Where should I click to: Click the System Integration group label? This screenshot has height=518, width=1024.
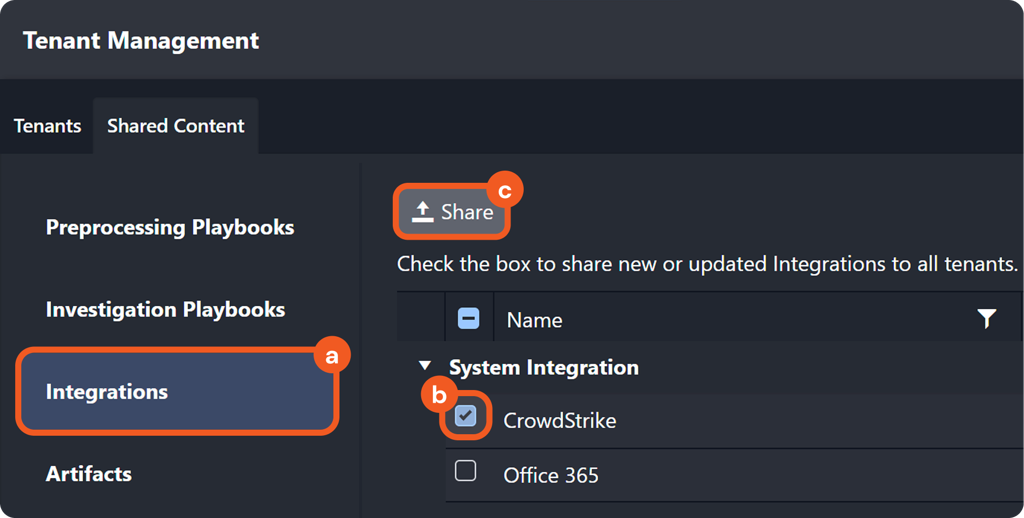point(543,368)
